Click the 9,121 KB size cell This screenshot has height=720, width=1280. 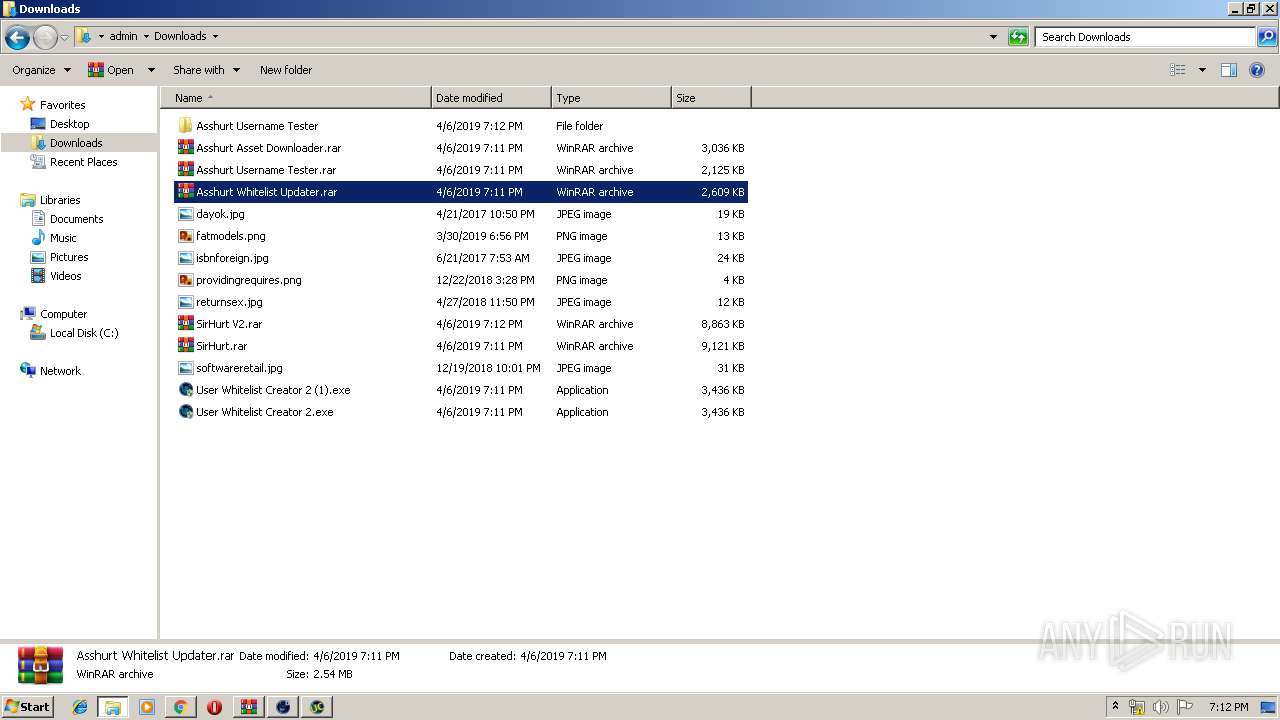pos(722,346)
